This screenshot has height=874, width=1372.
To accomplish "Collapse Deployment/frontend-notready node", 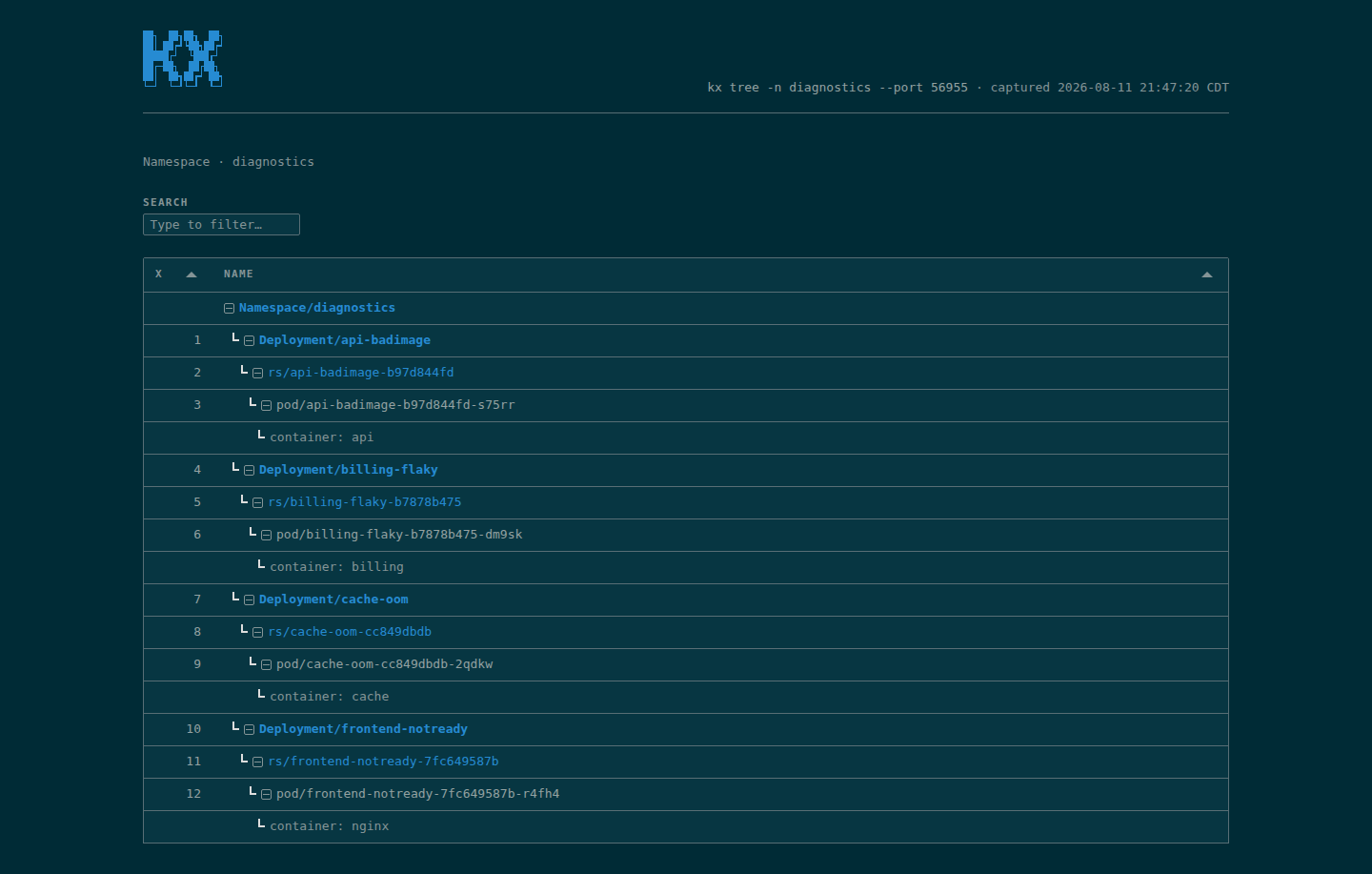I will 249,729.
